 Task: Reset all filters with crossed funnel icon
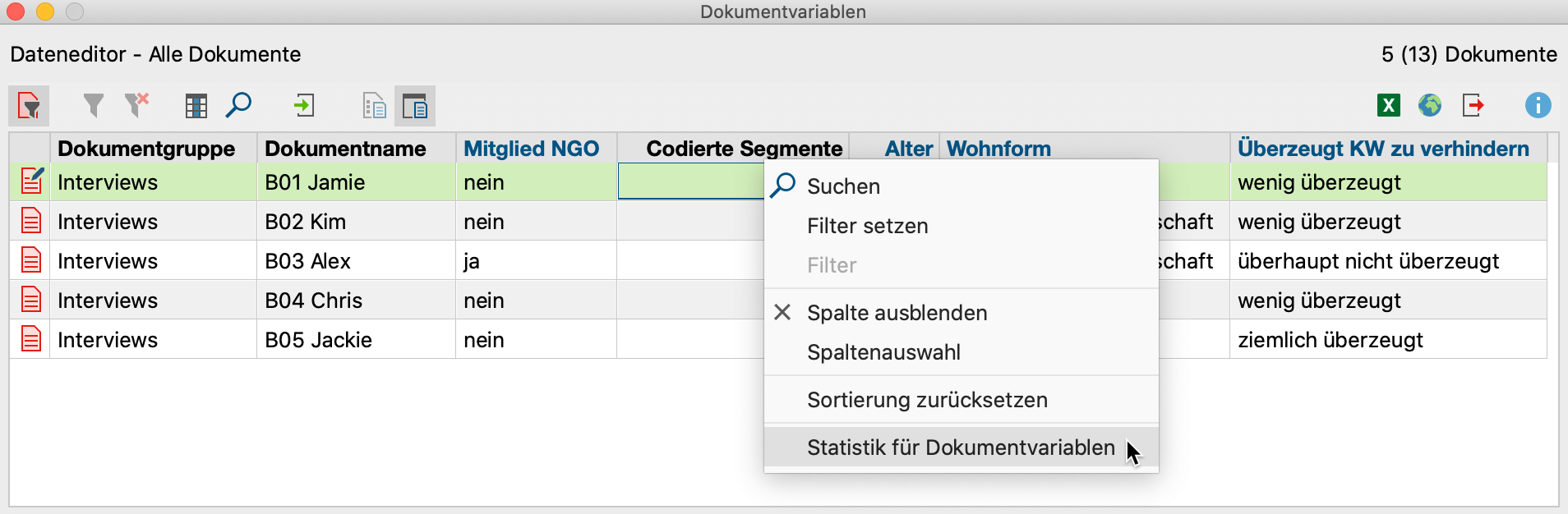136,105
